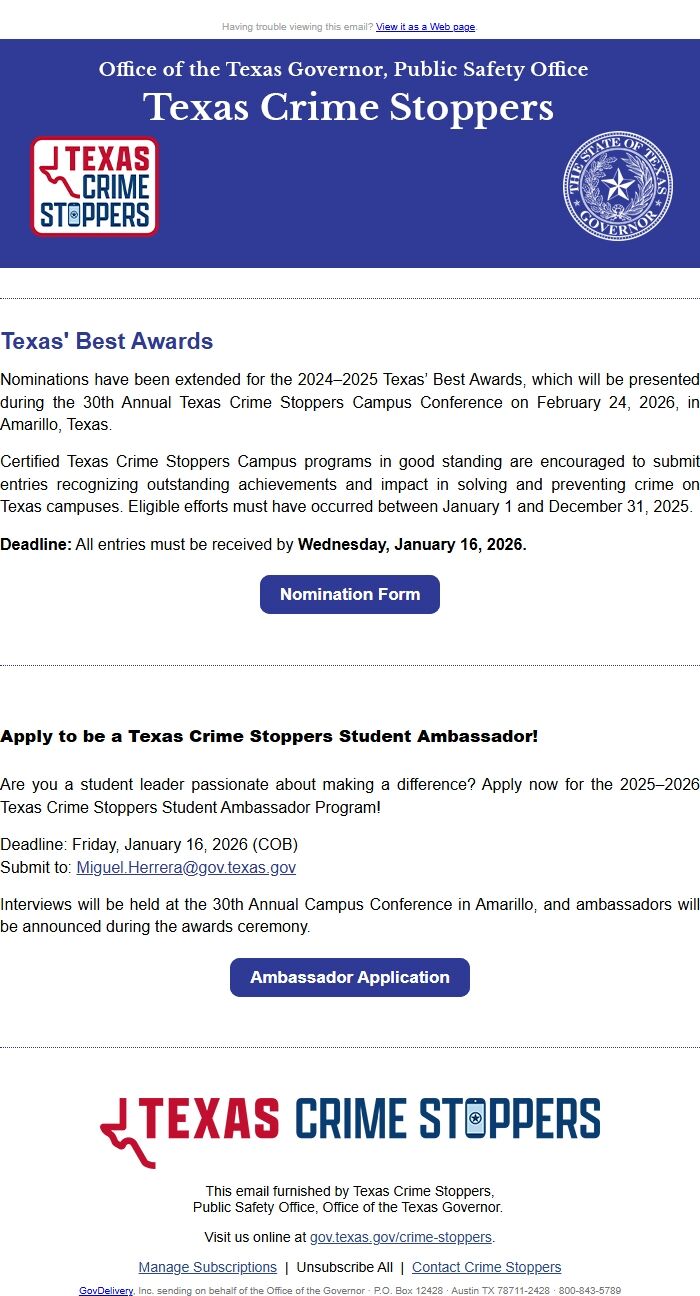700x1296 pixels.
Task: Click the bold 'Wednesday, January 16, 2026' deadline text
Action: click(412, 545)
